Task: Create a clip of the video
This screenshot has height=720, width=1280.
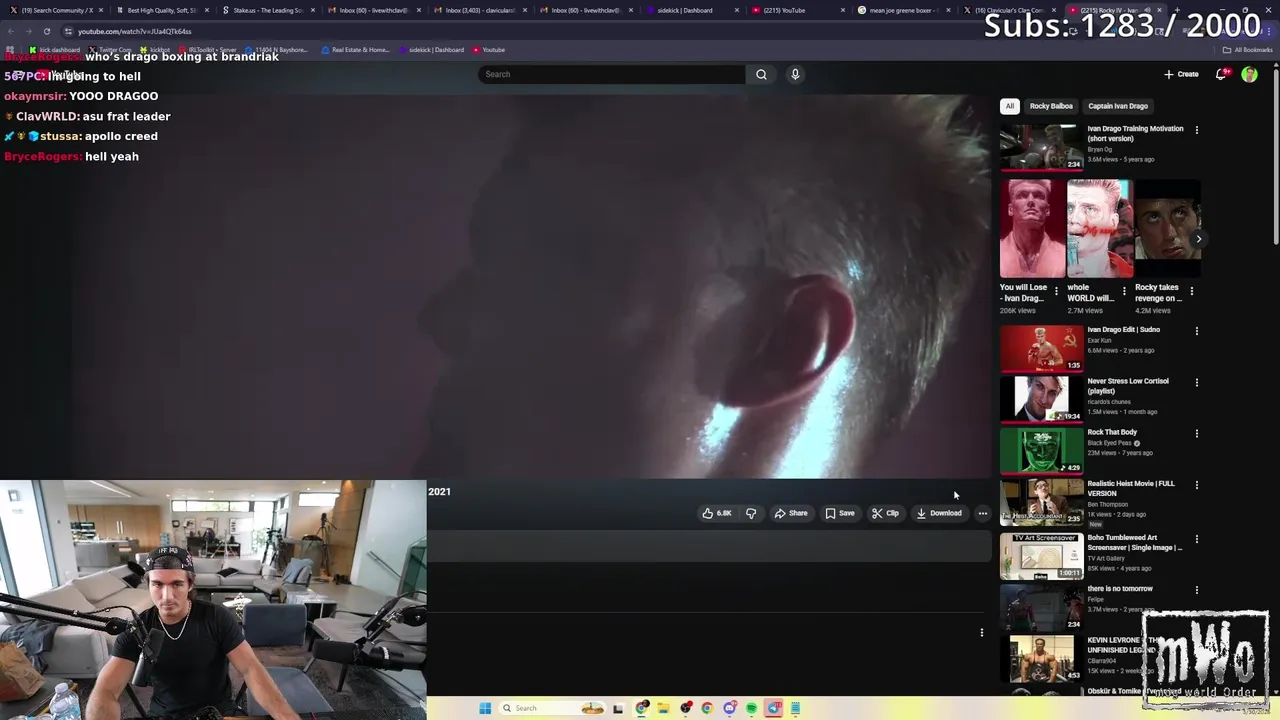Action: coord(885,513)
